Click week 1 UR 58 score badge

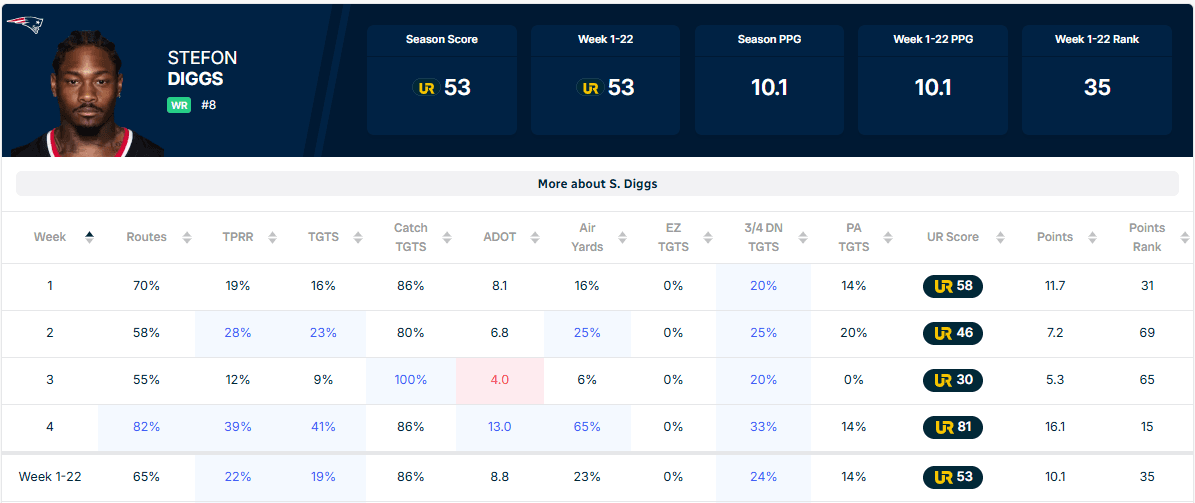(952, 286)
